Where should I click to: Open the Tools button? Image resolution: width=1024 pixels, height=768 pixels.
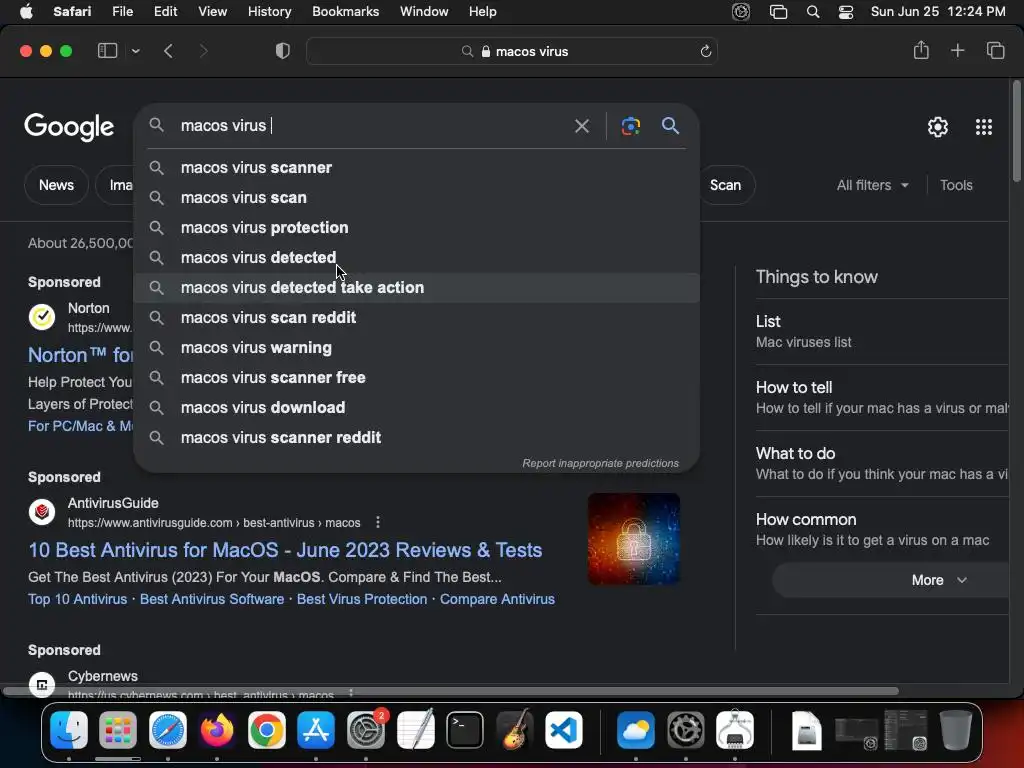[956, 185]
